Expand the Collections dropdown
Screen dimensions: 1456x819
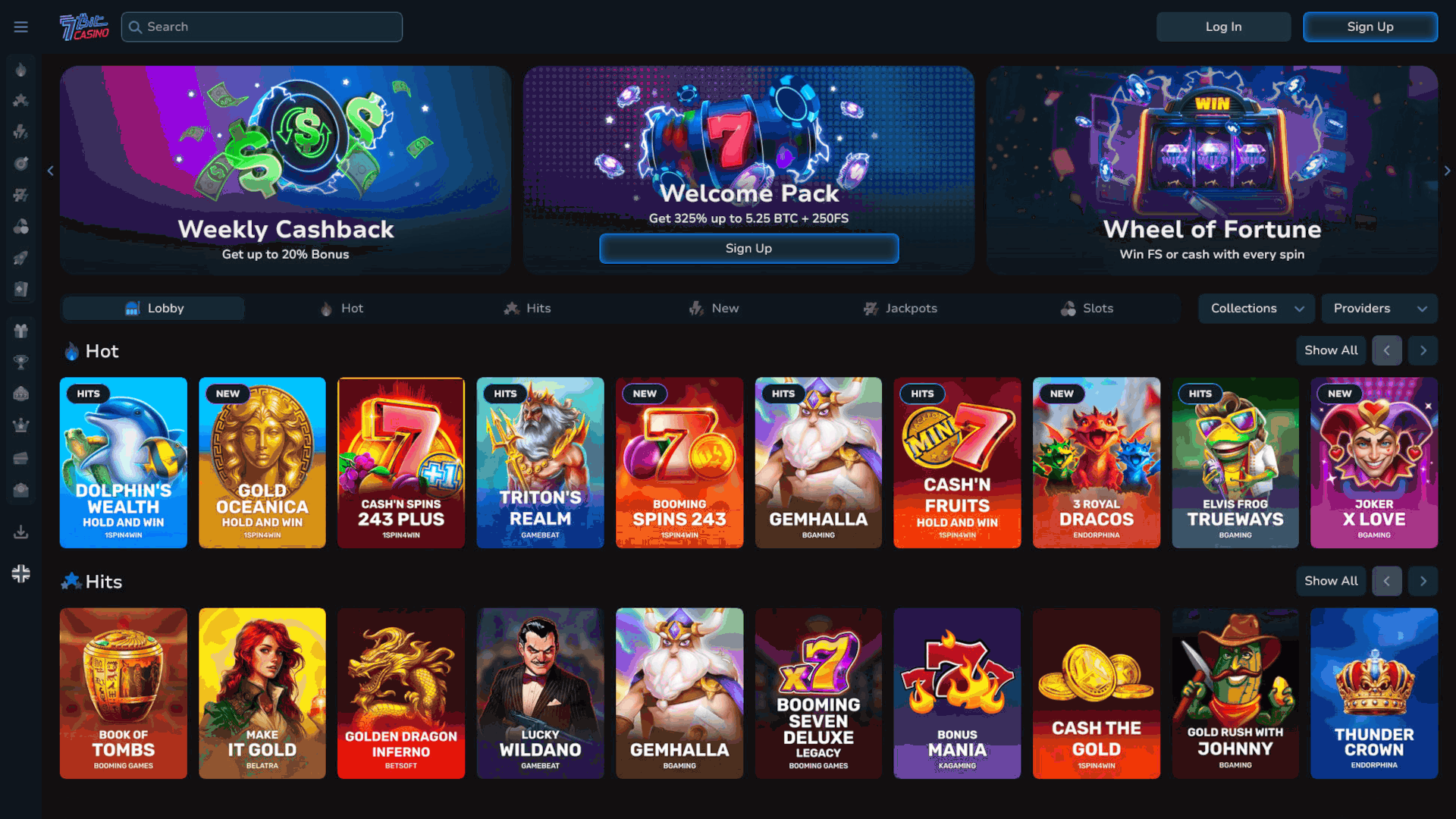tap(1257, 309)
